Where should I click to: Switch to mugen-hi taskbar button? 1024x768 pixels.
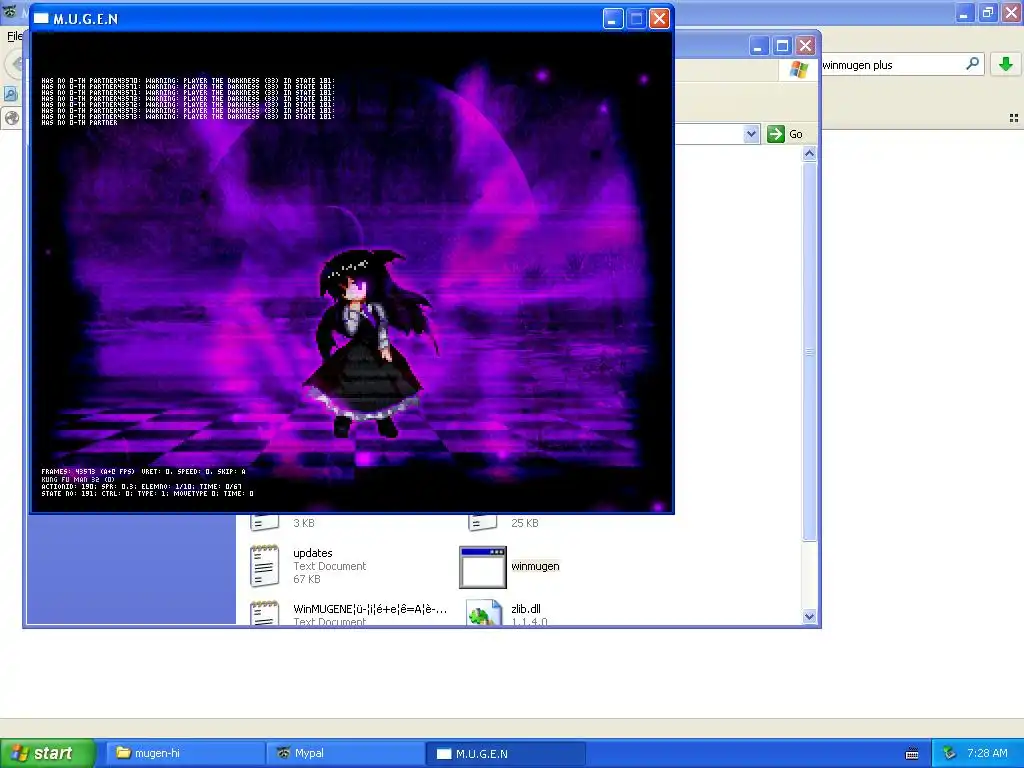click(185, 753)
